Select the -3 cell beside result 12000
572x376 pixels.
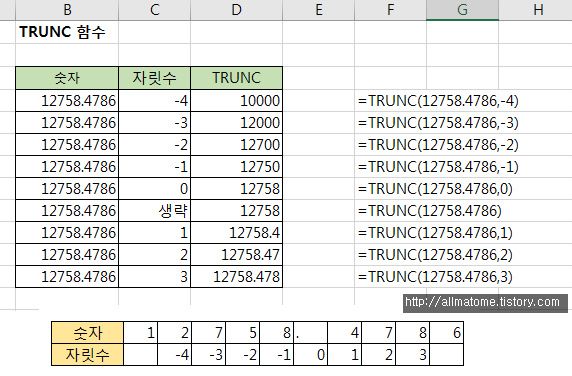click(x=154, y=123)
